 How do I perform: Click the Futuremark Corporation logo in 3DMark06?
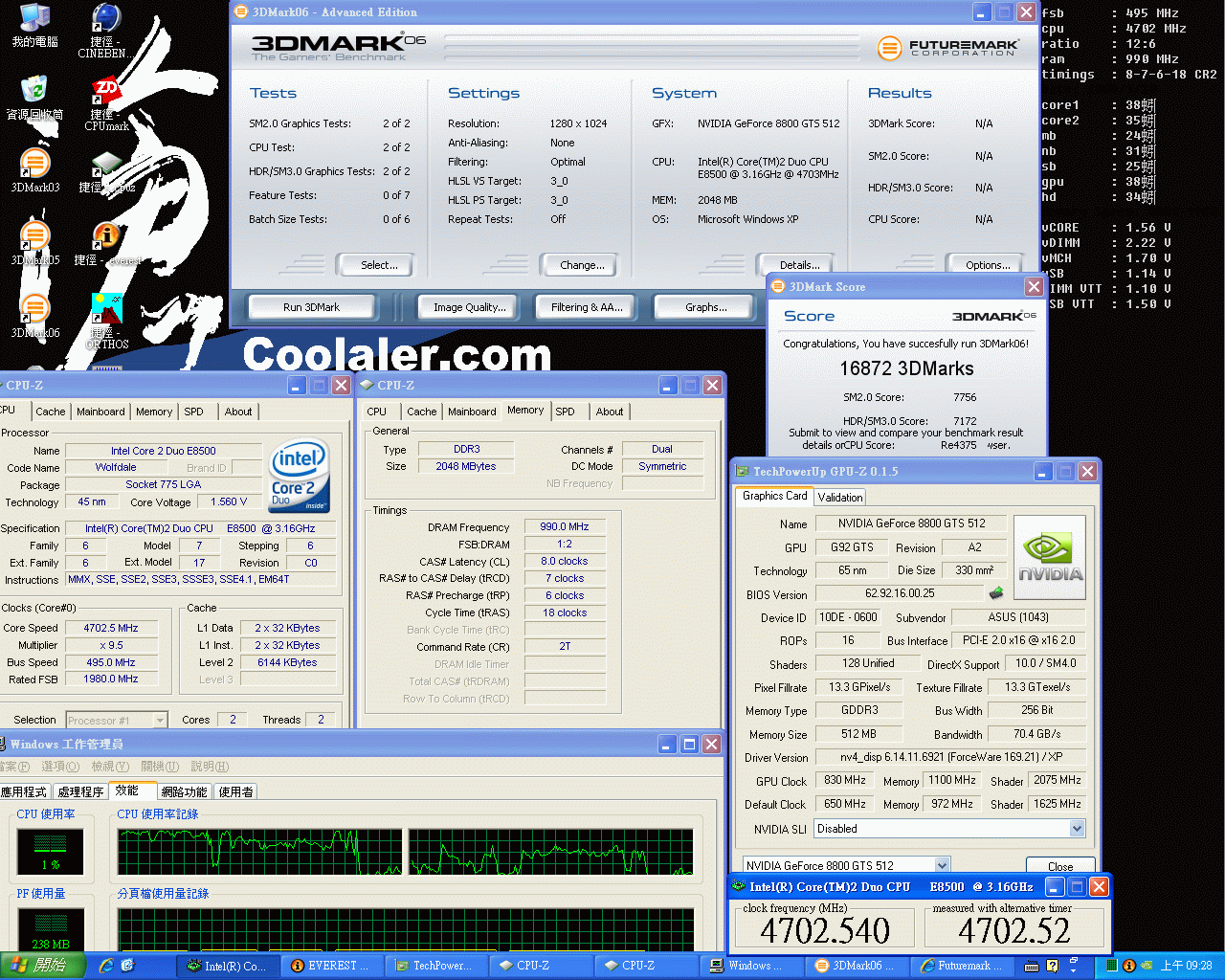[947, 47]
